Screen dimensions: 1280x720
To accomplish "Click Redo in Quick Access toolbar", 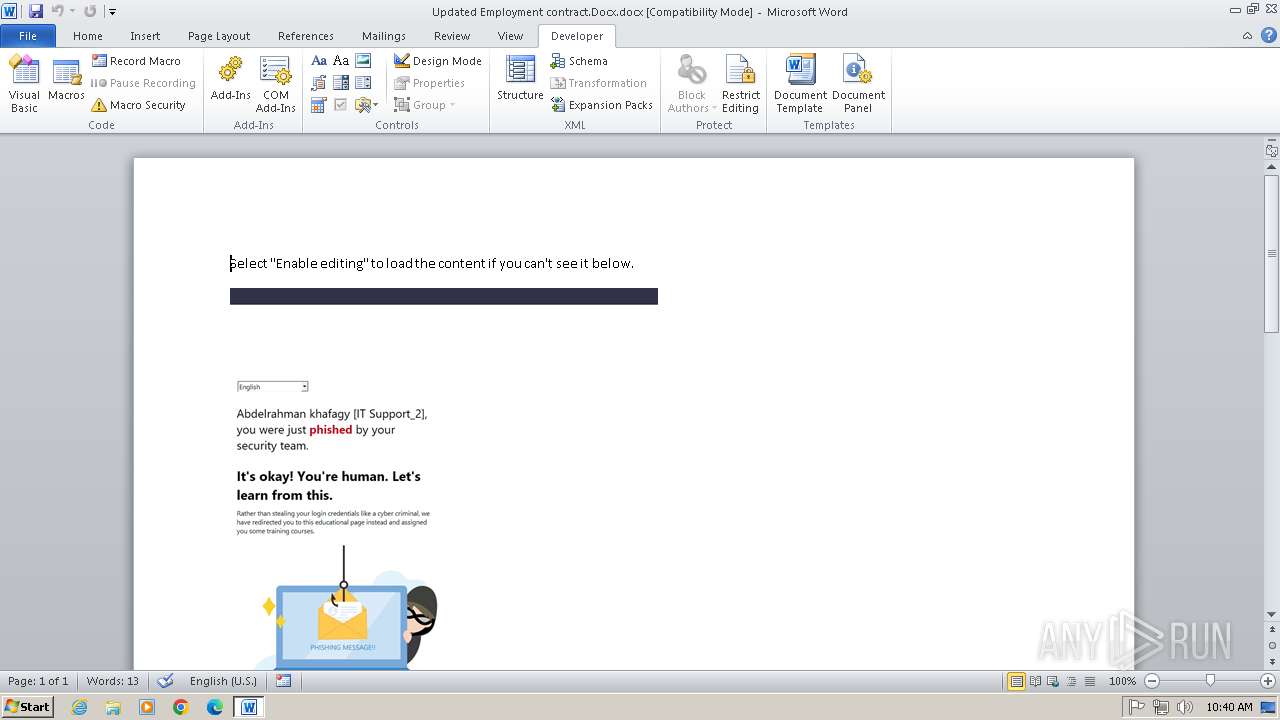I will point(90,11).
